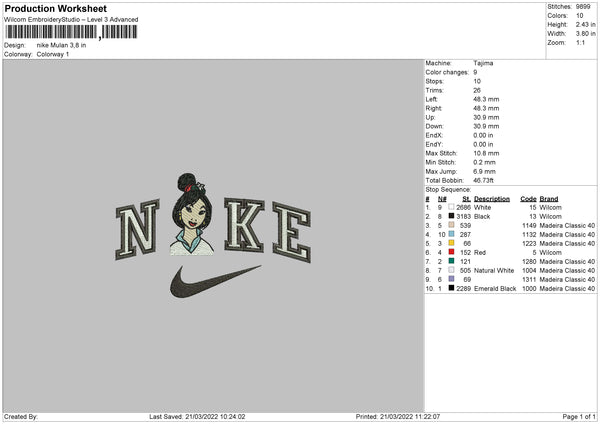Click the 'White' description in row 1
This screenshot has height=424, width=600.
pos(482,207)
